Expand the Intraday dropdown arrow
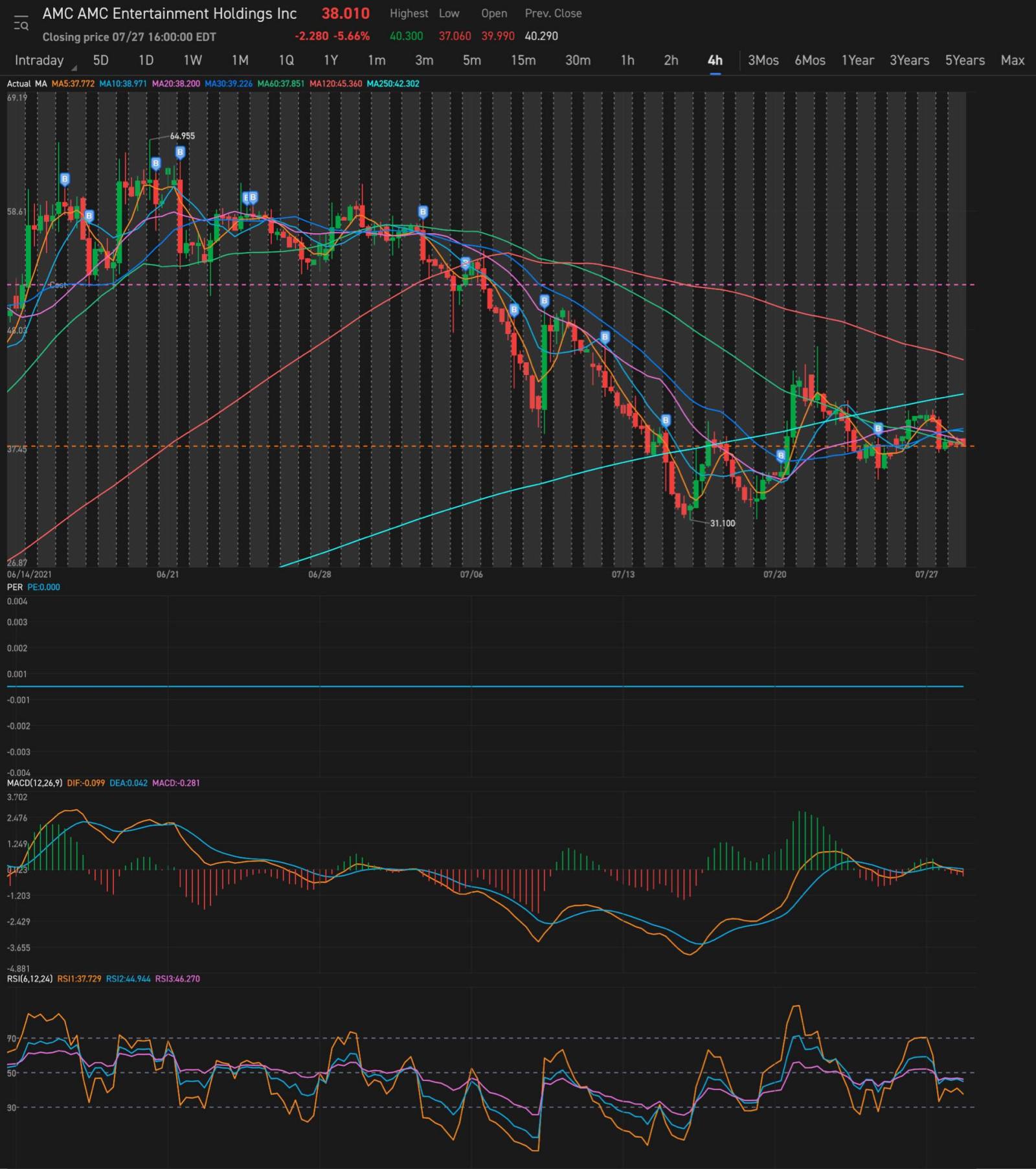 pyautogui.click(x=74, y=67)
